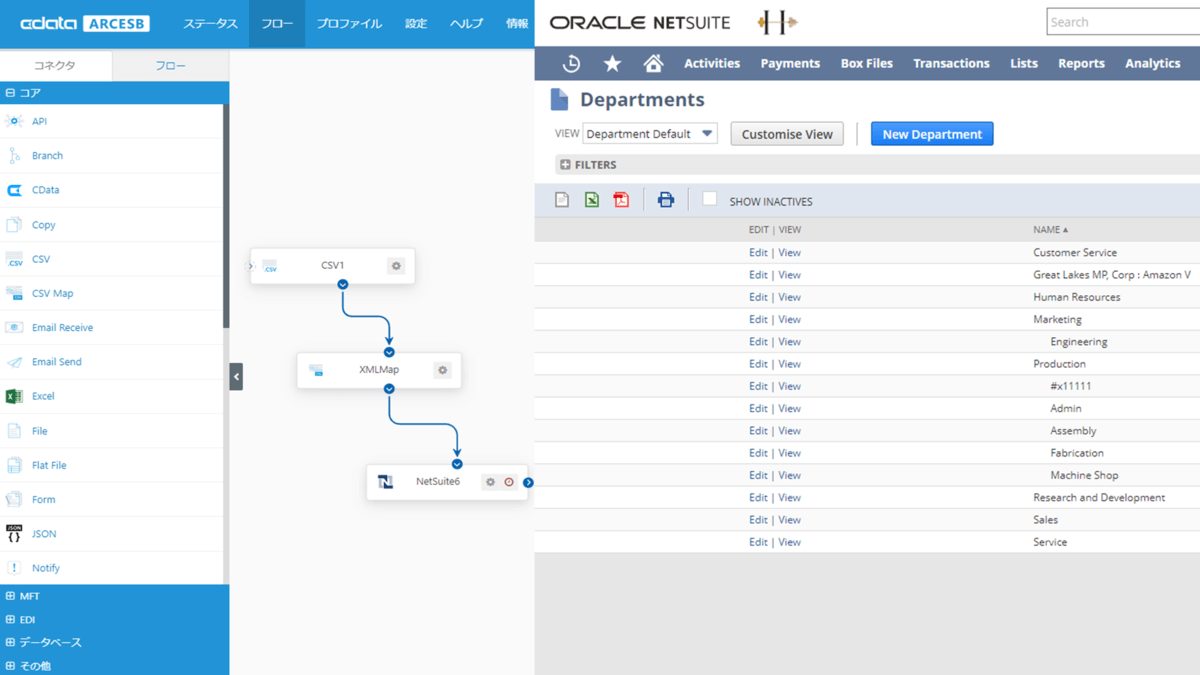The width and height of the screenshot is (1200, 675).
Task: Export departments list to Excel icon
Action: 592,200
